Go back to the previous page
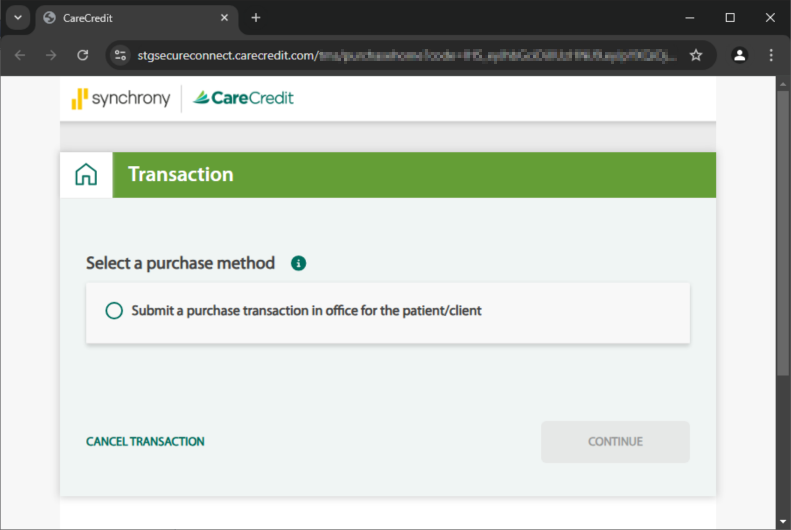Viewport: 791px width, 530px height. pyautogui.click(x=20, y=55)
